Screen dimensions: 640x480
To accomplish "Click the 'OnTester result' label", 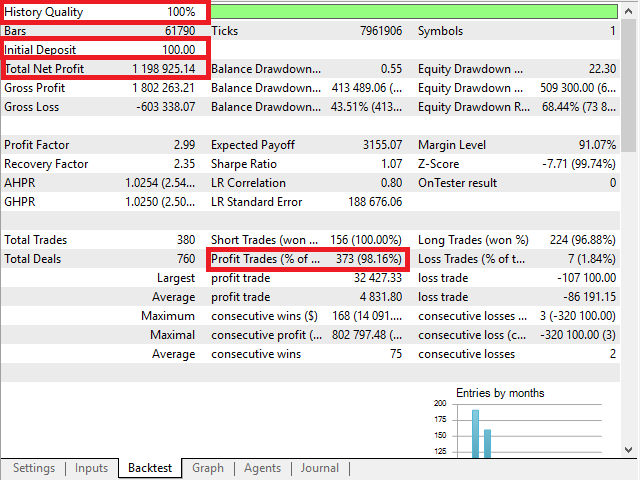I will (458, 183).
